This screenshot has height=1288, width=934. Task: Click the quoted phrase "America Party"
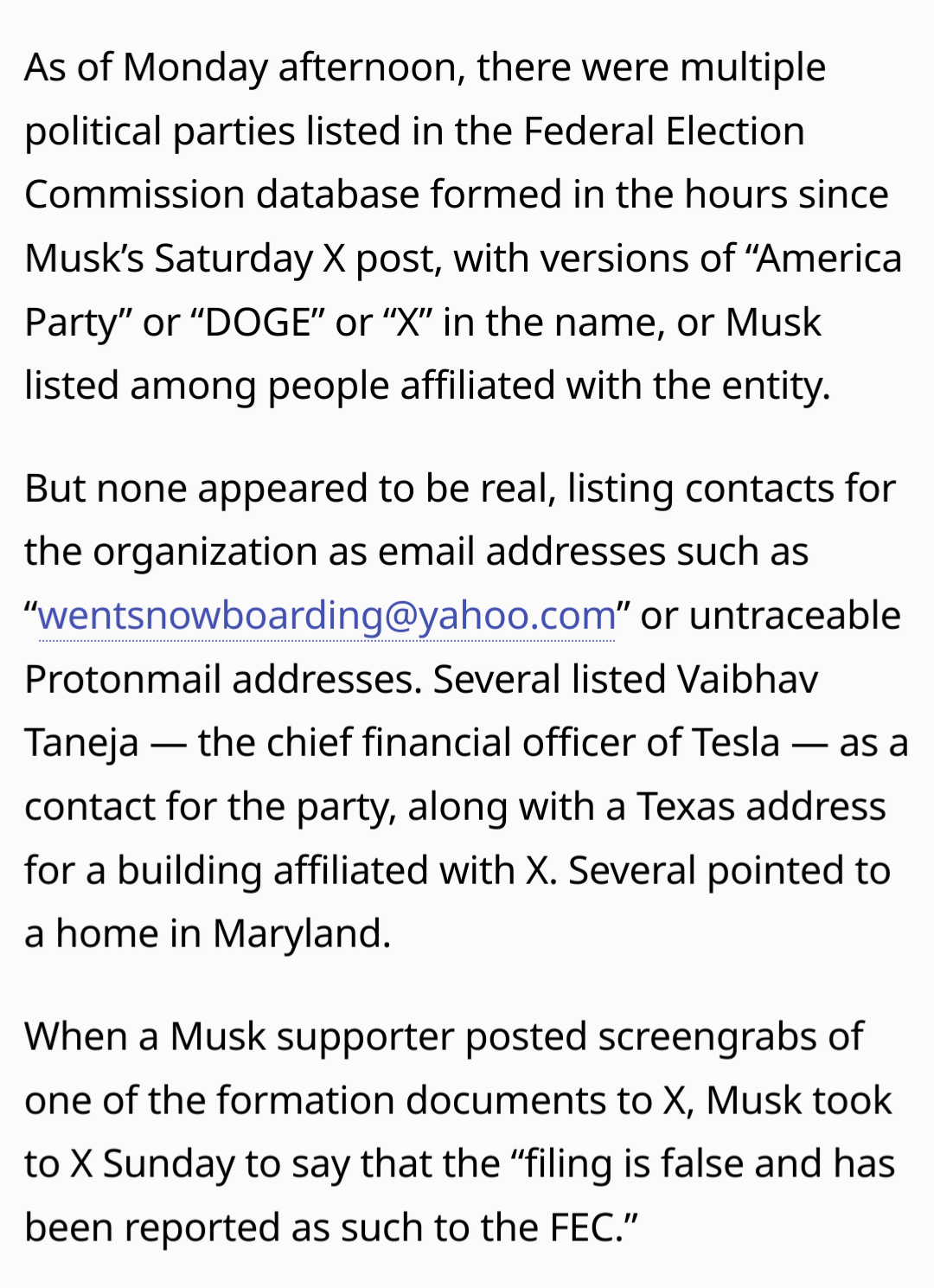coord(464,290)
